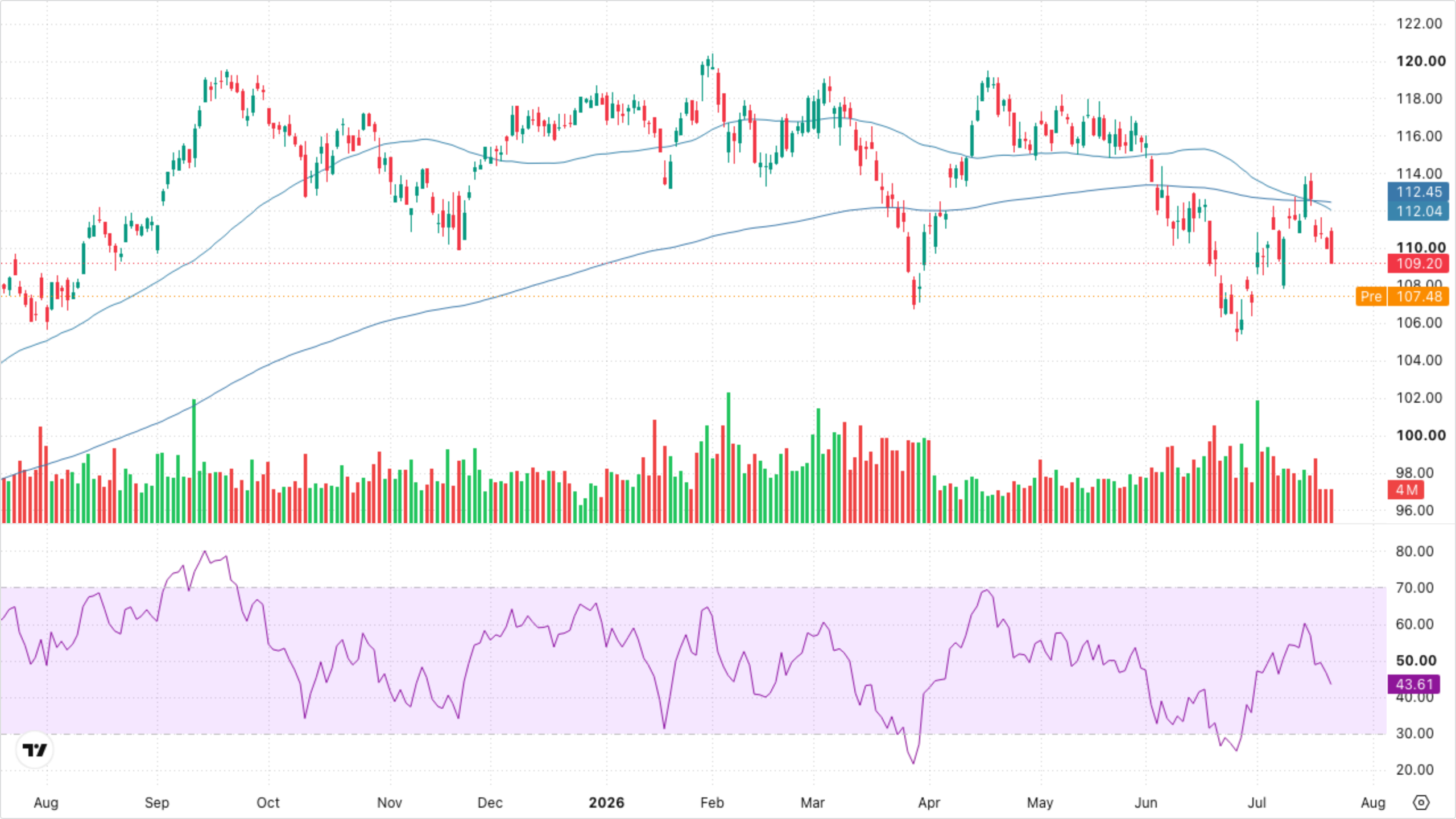The width and height of the screenshot is (1456, 819).
Task: Click the red 4 M volume label
Action: click(1406, 490)
